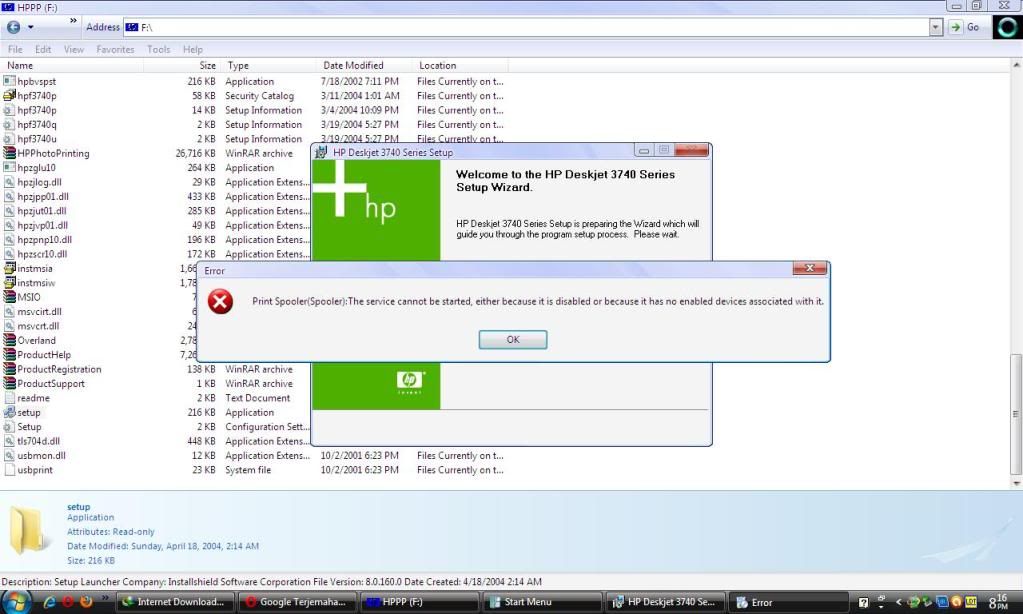
Task: Select the file name hpzjut01.dll
Action: tap(42, 211)
